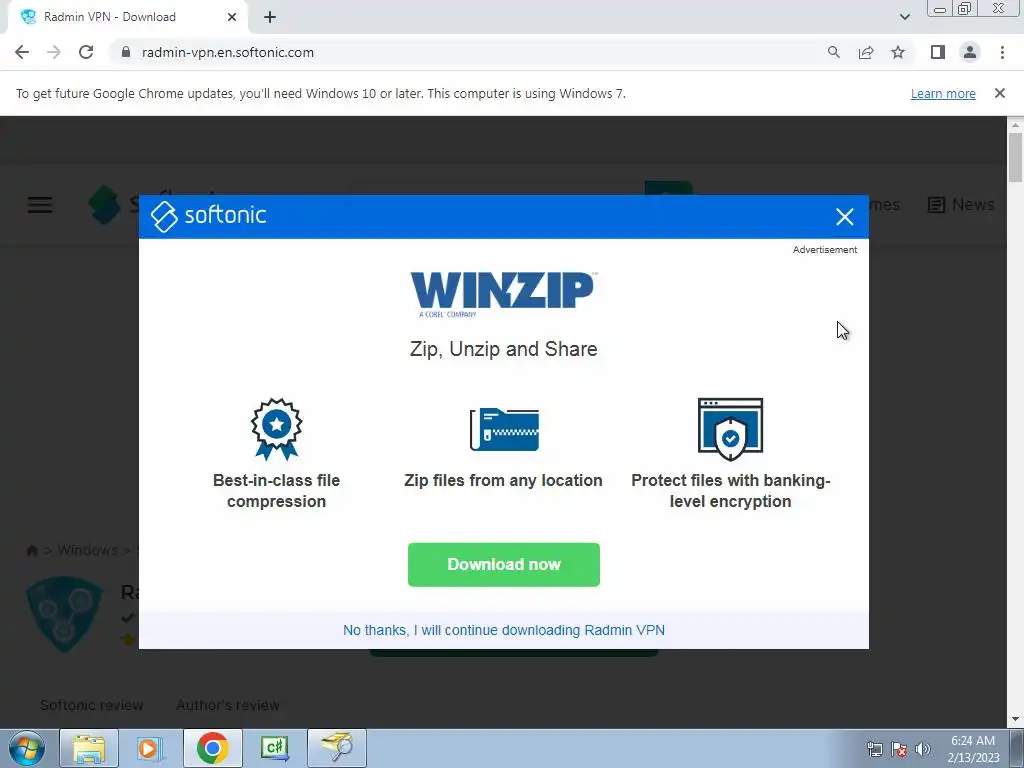Click the Action Center flag icon
1024x768 pixels.
(899, 749)
